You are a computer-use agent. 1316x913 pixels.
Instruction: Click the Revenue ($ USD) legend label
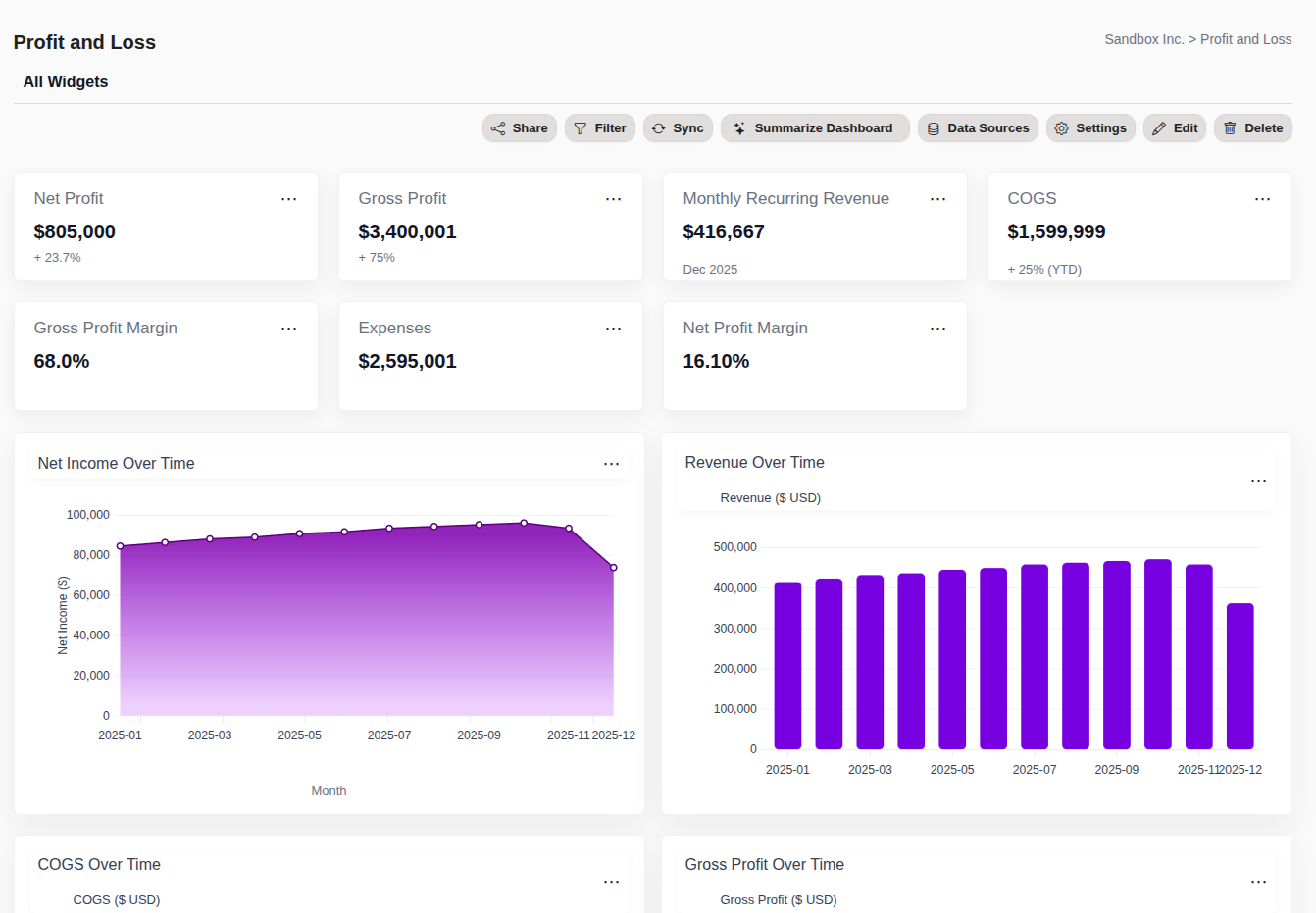(770, 498)
